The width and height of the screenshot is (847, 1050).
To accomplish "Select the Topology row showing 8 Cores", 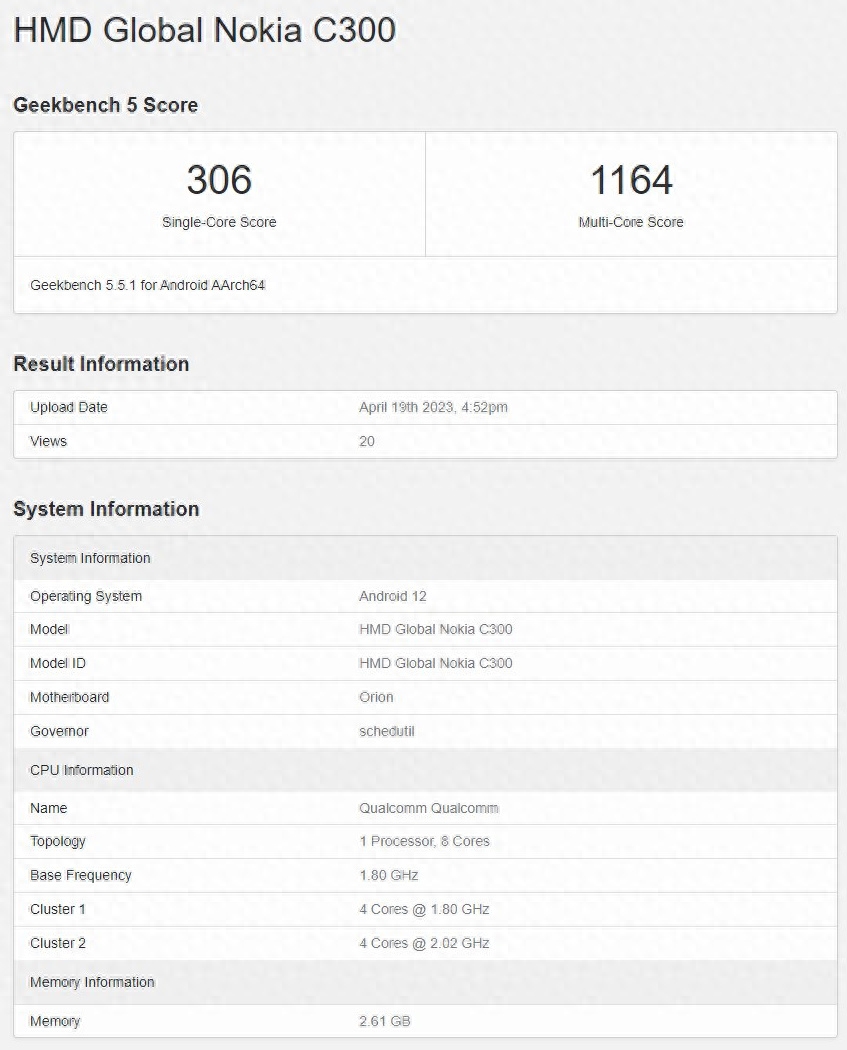I will [424, 841].
